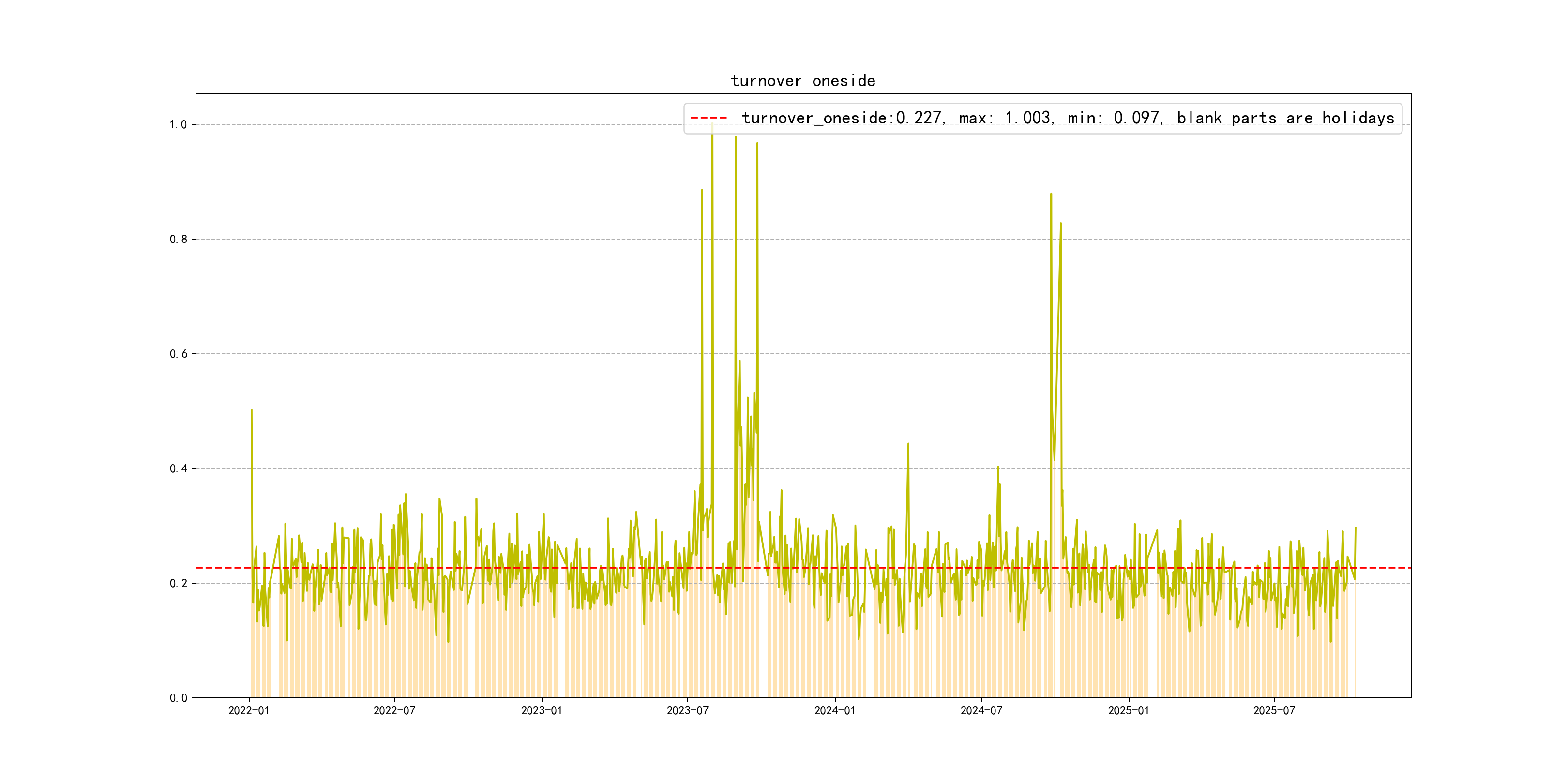Click 'blank parts are holidays' text in legend
The image size is (1568, 784).
1285,118
